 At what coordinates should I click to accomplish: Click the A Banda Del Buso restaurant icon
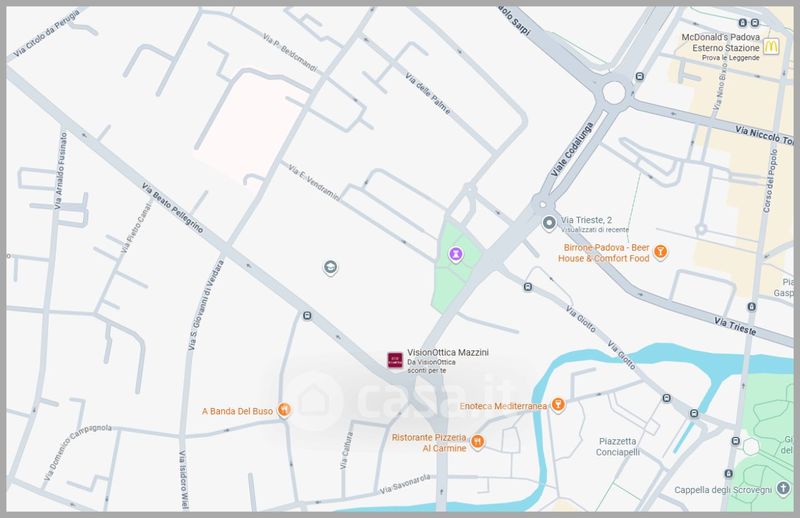click(x=285, y=410)
